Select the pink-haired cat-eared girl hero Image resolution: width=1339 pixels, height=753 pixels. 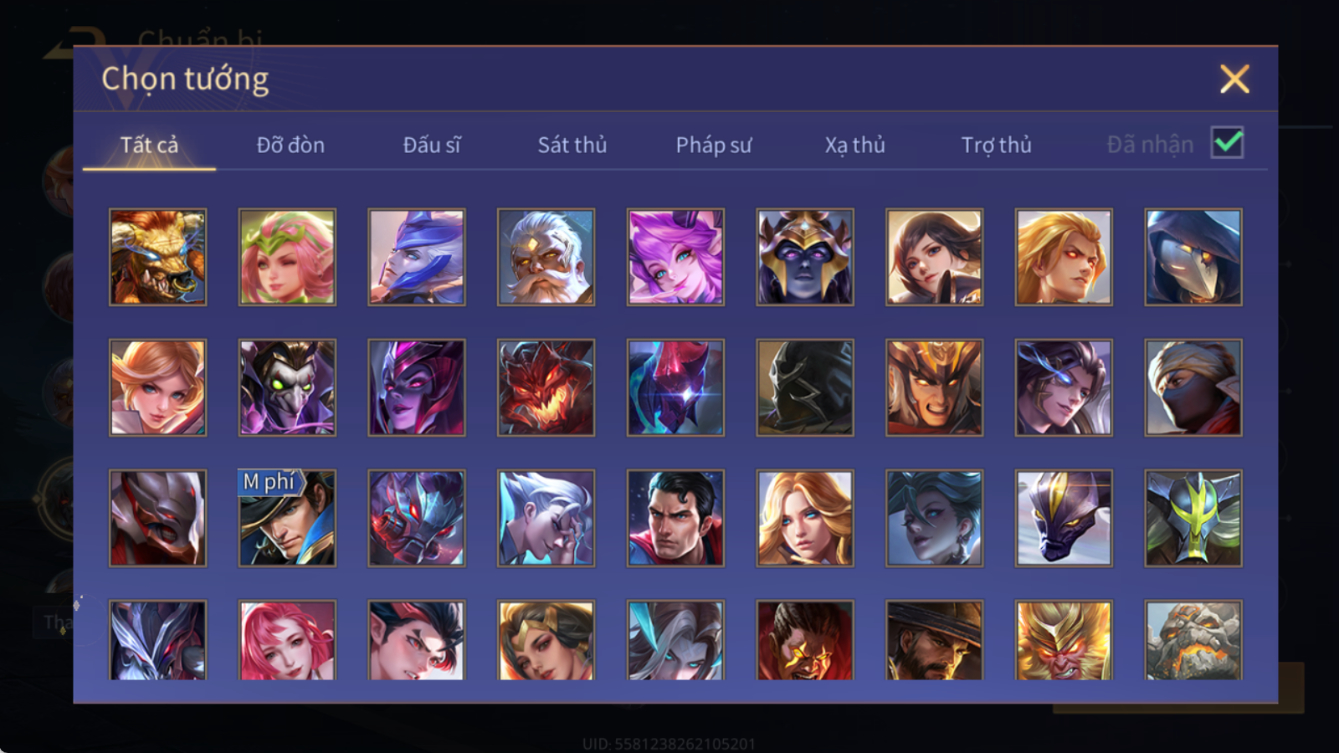[x=675, y=257]
